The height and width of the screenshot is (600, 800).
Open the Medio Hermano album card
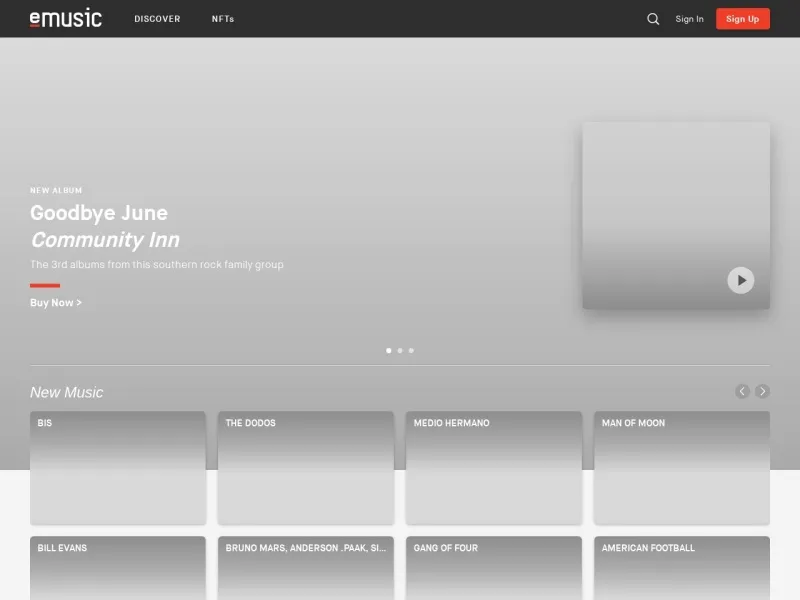[494, 468]
